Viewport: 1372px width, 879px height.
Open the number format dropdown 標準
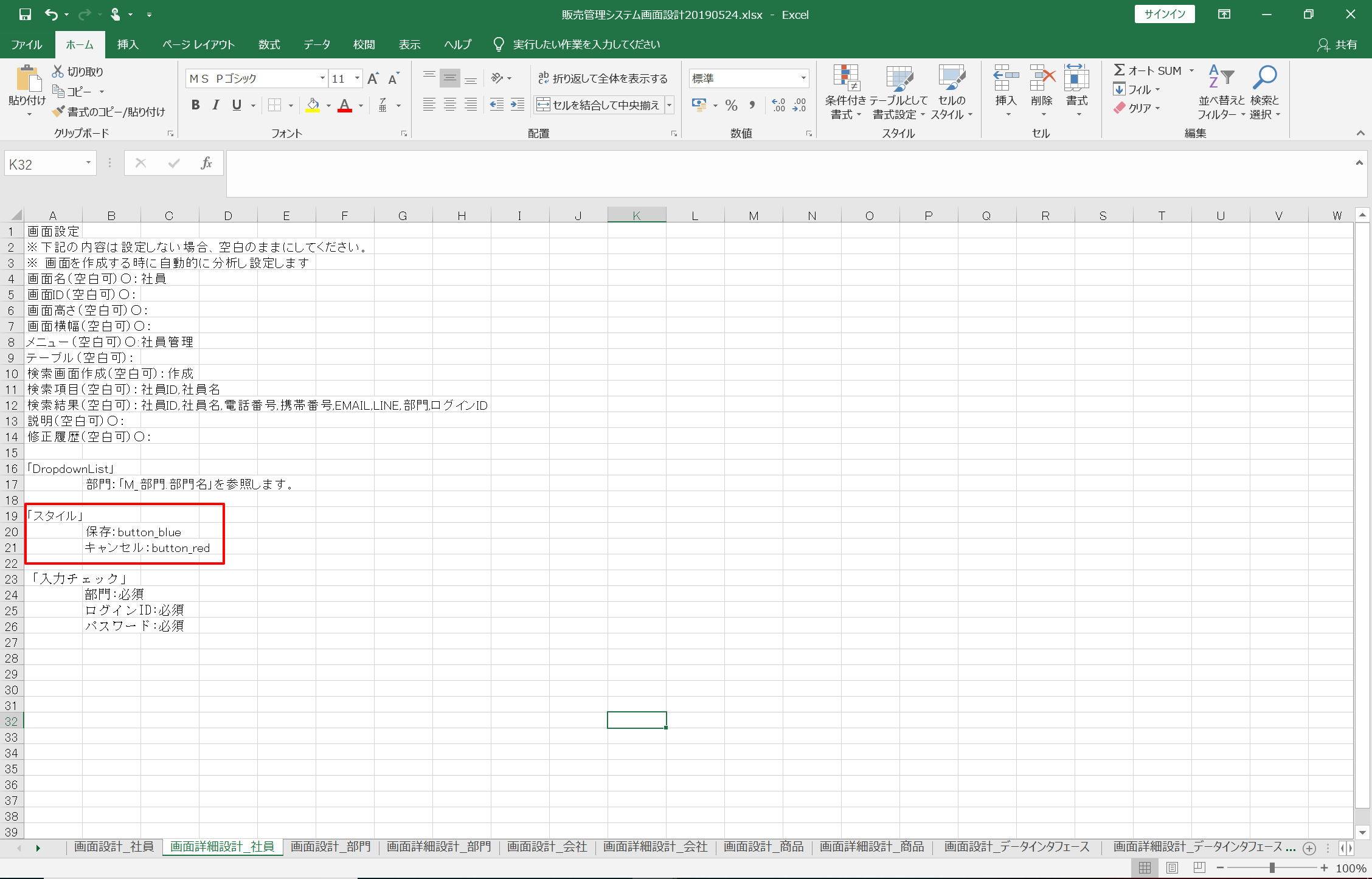click(803, 78)
